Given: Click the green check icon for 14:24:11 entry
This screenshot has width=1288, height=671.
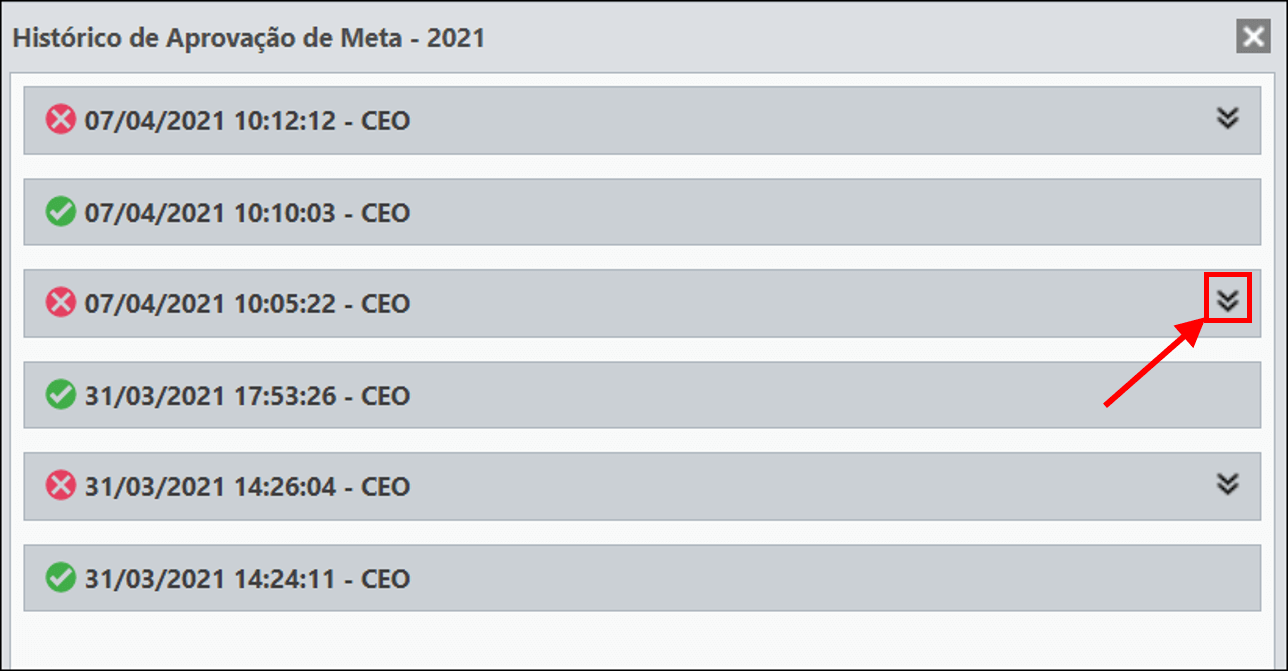Looking at the screenshot, I should pos(61,578).
